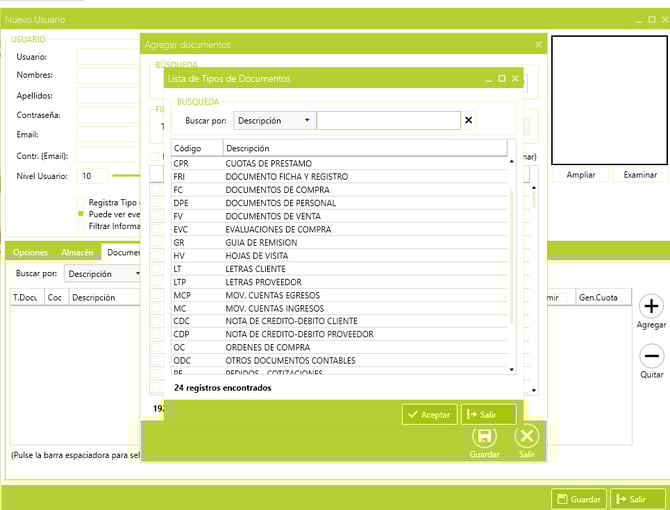Enable the Registra Tipo checkbox
This screenshot has width=670, height=510.
[x=81, y=202]
